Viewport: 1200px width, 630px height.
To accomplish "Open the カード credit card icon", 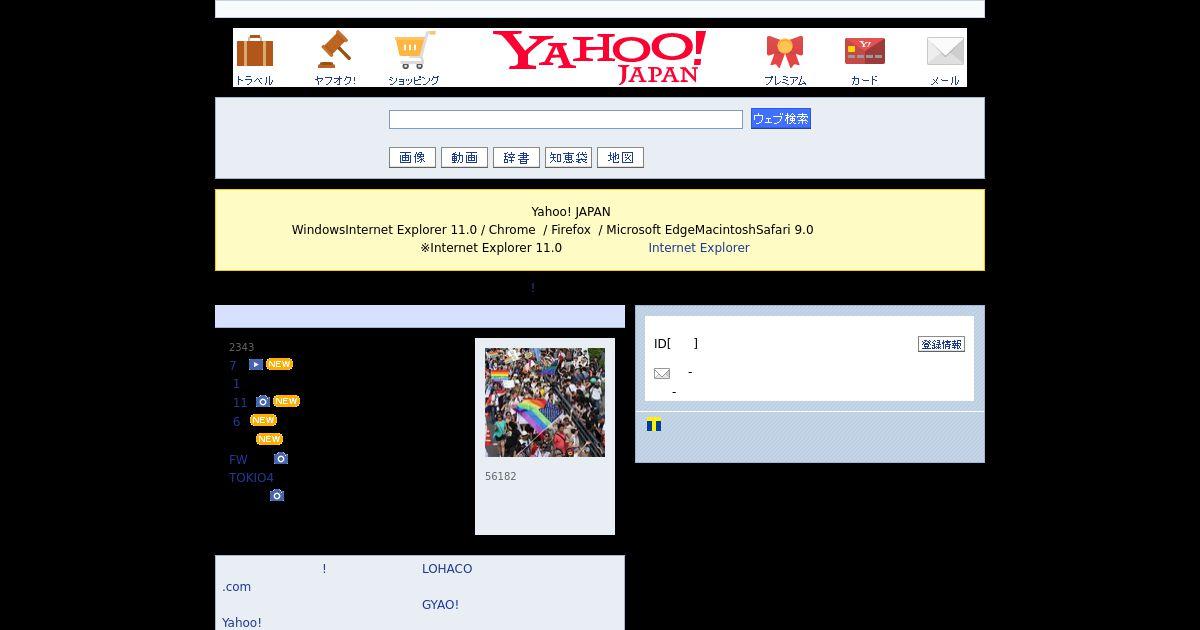I will [865, 59].
